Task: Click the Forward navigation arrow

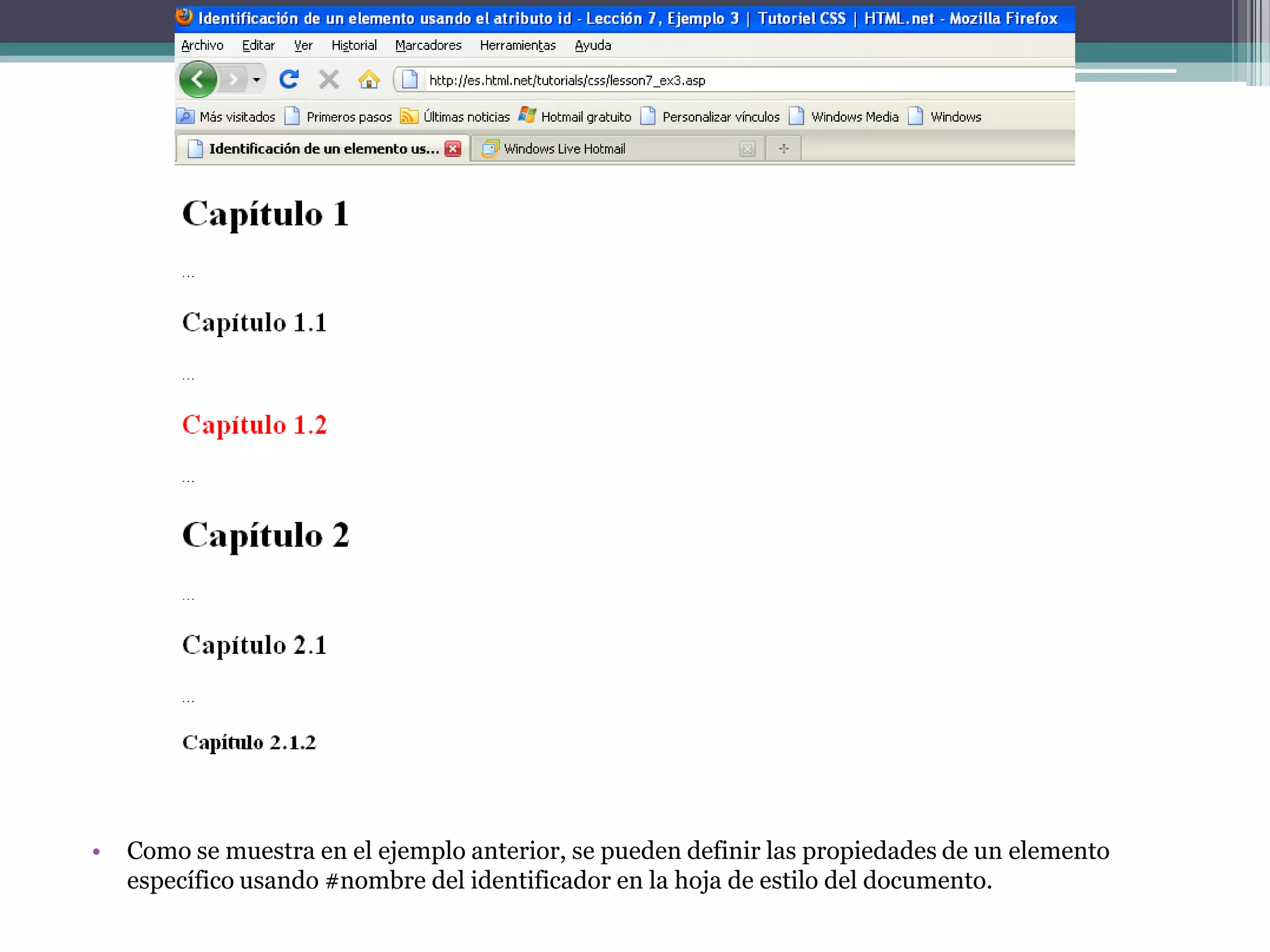Action: 233,79
